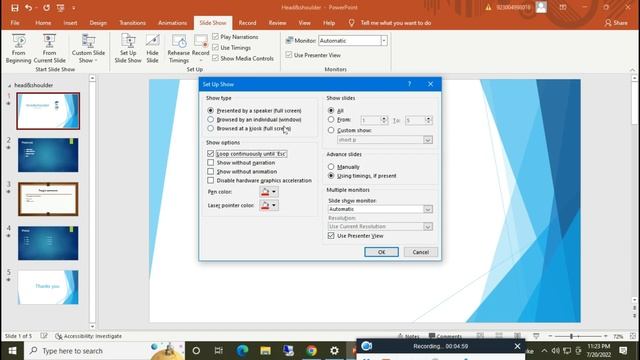This screenshot has height=360, width=640.
Task: Open Resolution dropdown
Action: (427, 227)
